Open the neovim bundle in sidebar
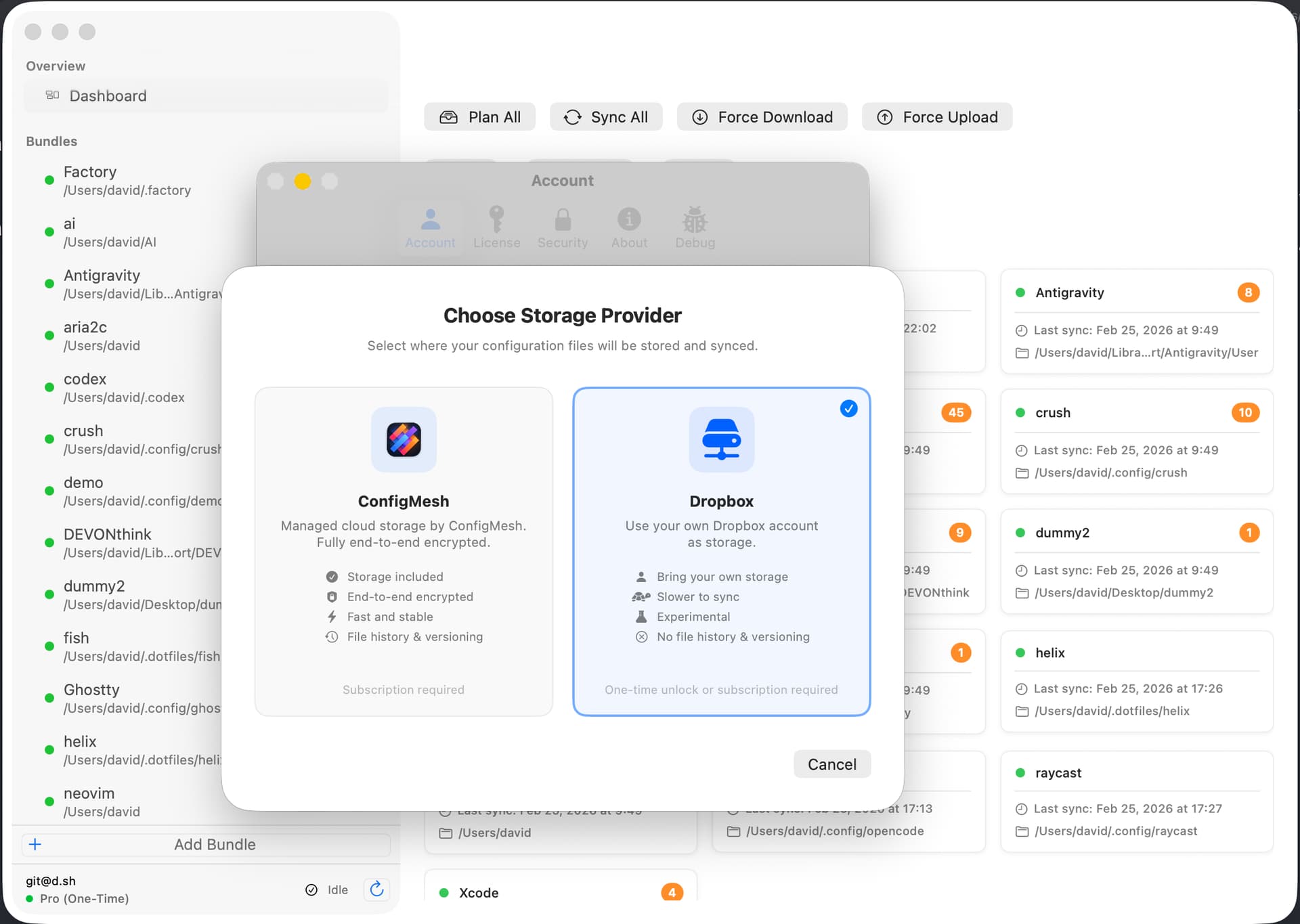 (x=102, y=801)
